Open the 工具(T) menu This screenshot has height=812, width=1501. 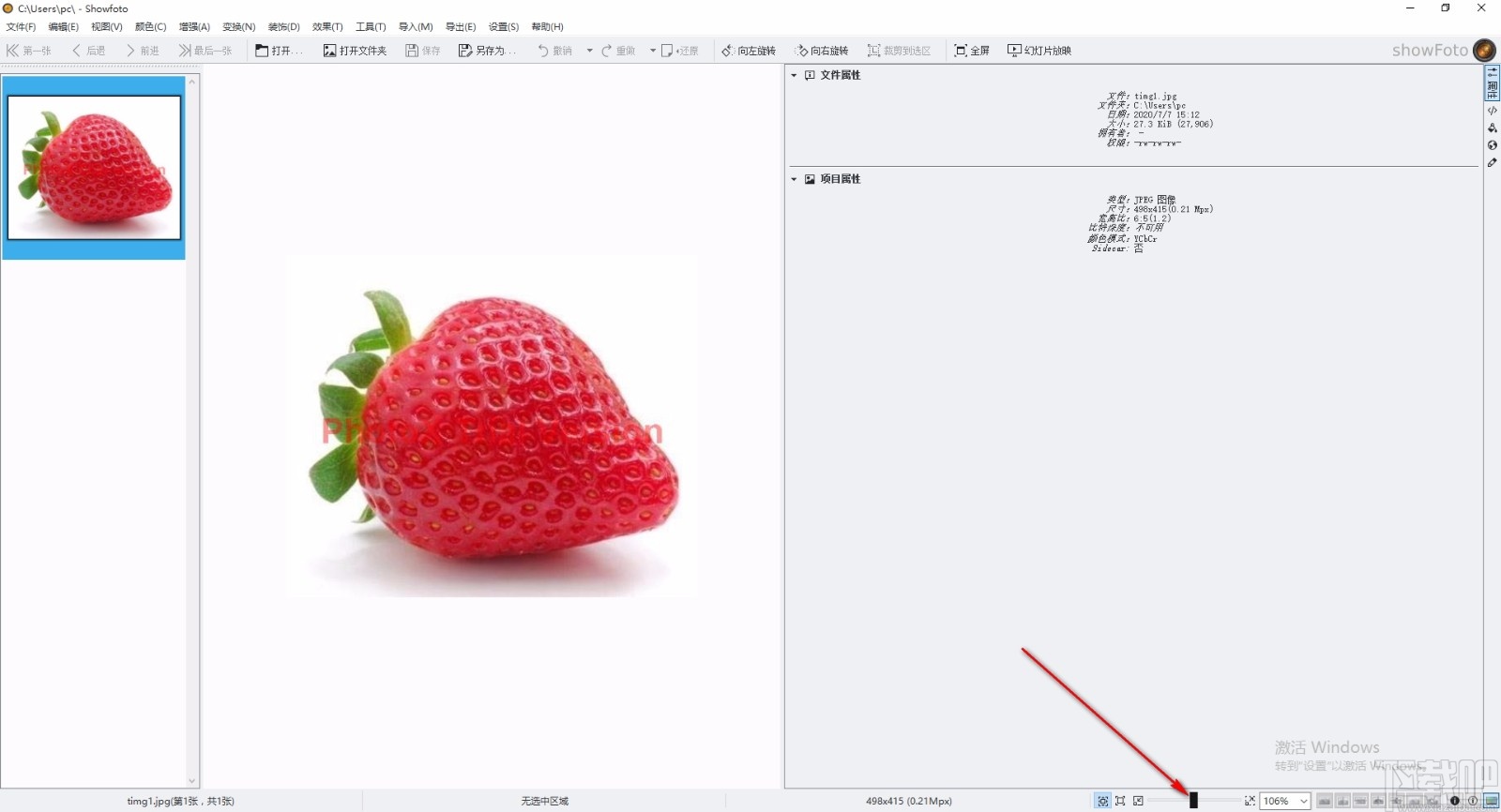pyautogui.click(x=371, y=26)
